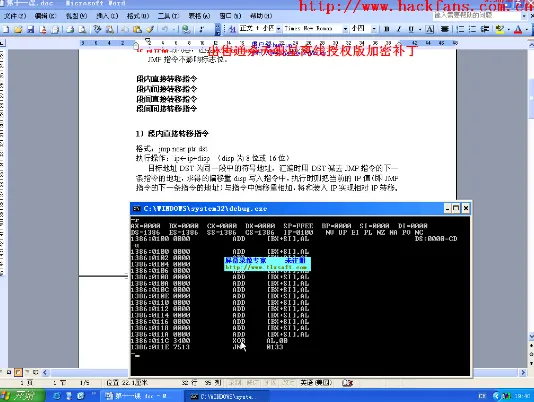The height and width of the screenshot is (402, 534).
Task: Expand the paragraph style dropdown
Action: [x=279, y=29]
